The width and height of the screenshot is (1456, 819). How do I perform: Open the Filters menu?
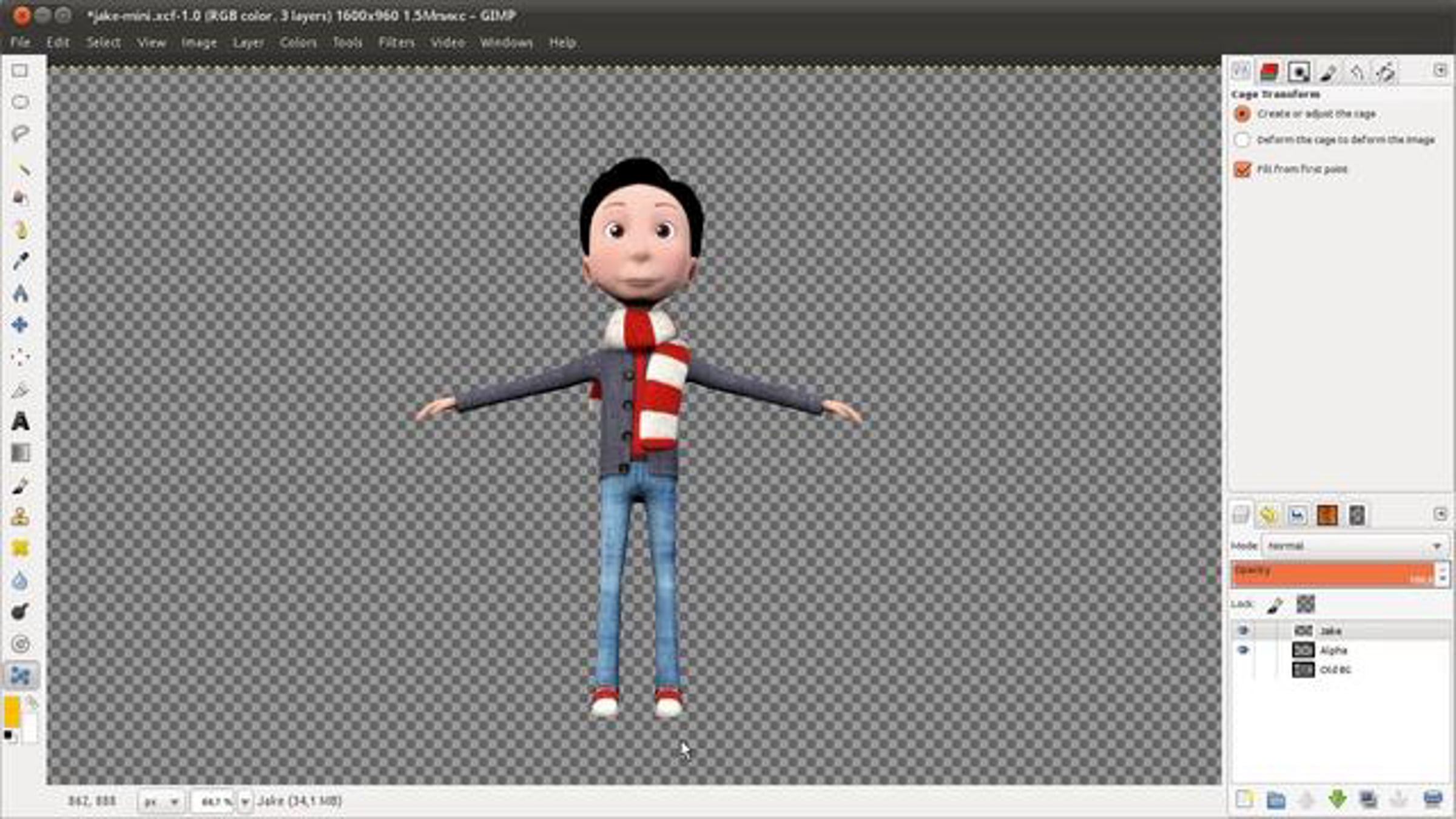396,42
